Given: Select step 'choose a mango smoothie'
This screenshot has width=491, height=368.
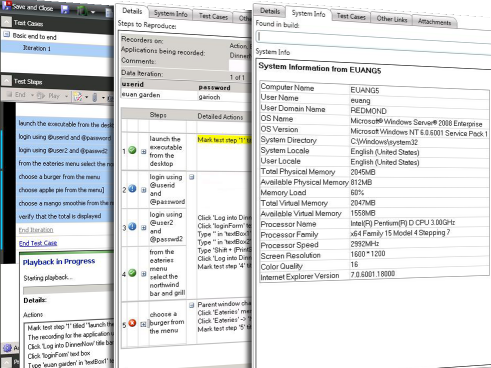Looking at the screenshot, I should pos(65,203).
